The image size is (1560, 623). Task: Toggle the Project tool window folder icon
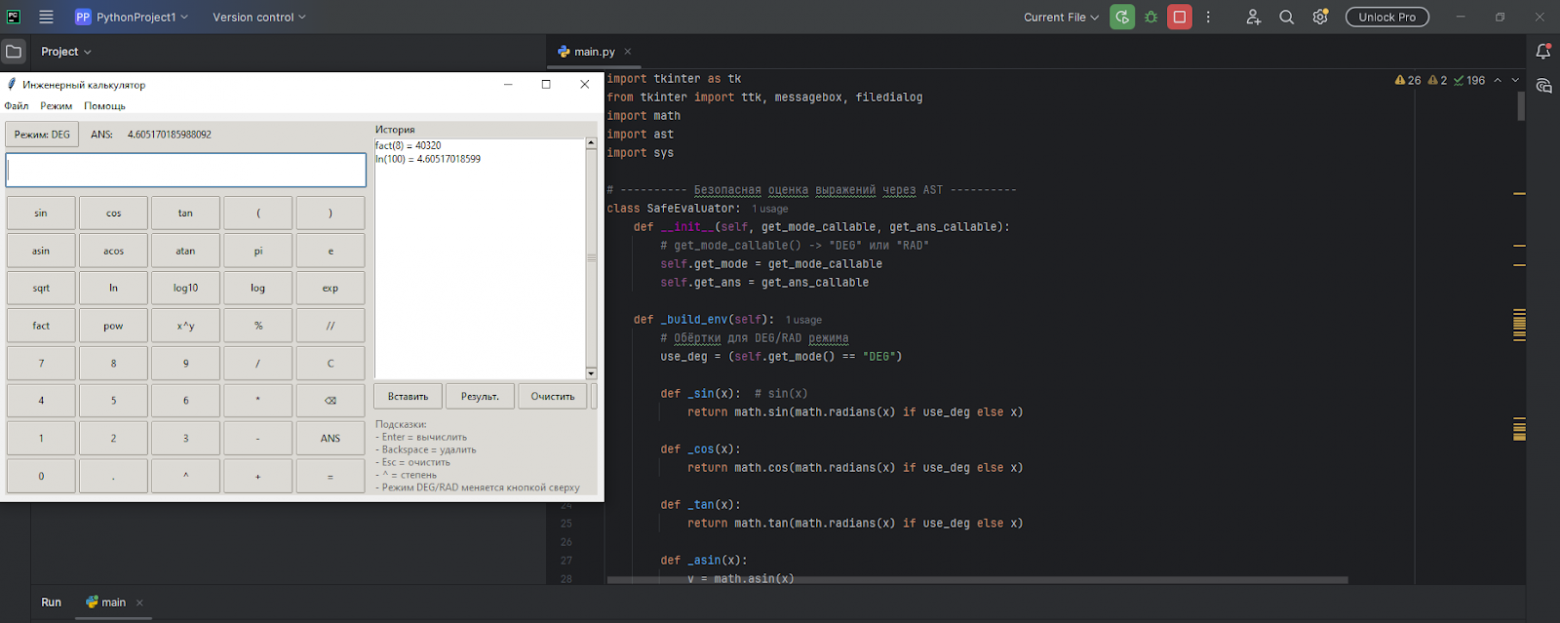14,52
